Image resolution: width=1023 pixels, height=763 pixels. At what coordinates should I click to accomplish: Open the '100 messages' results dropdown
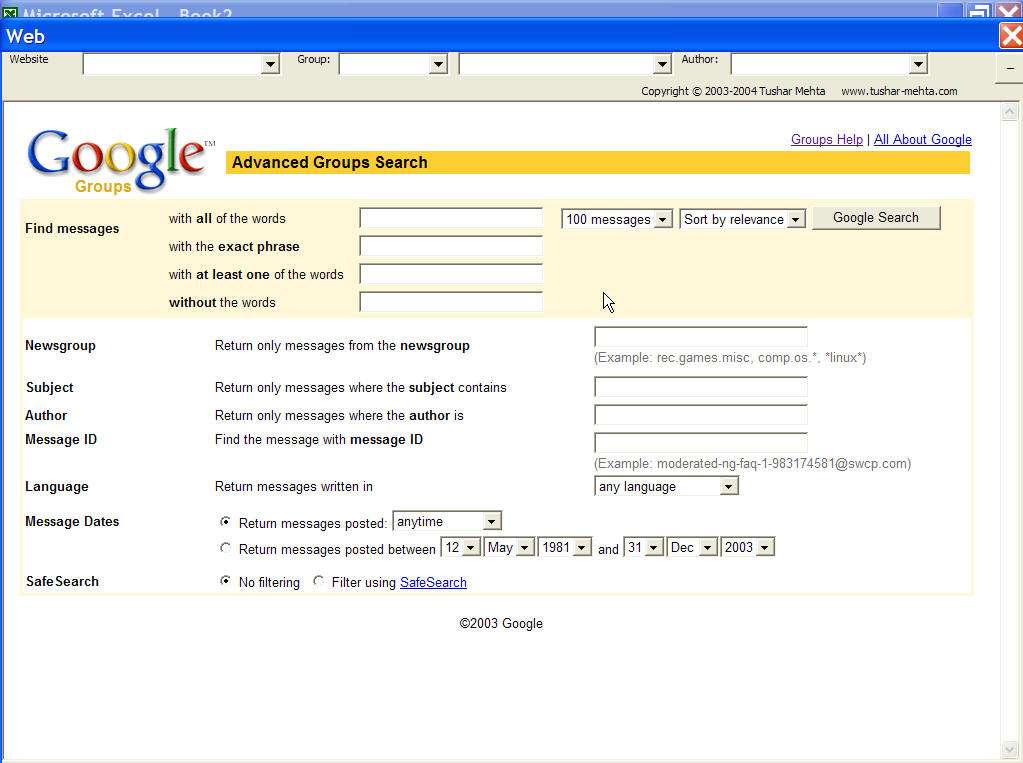pyautogui.click(x=662, y=220)
